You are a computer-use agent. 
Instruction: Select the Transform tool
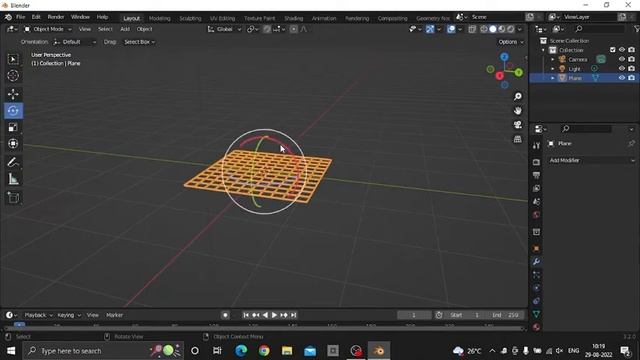point(13,144)
